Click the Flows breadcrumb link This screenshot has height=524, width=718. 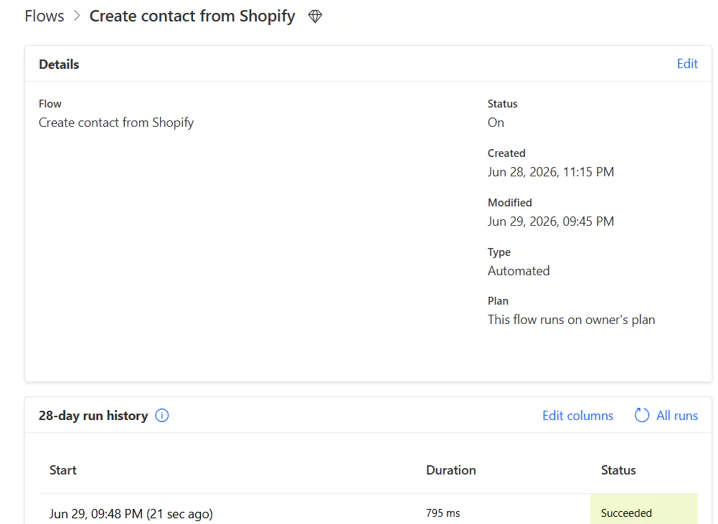point(44,16)
